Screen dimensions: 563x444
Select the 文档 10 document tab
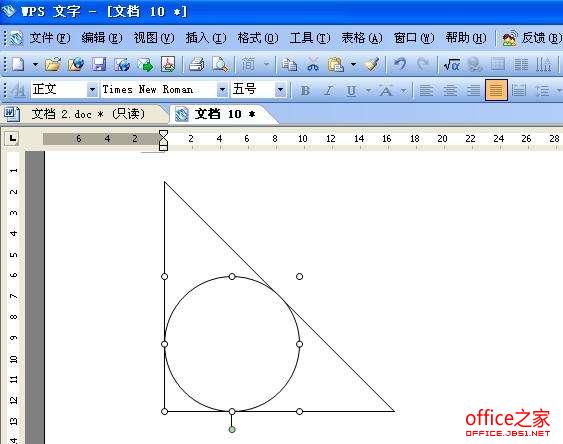[223, 114]
